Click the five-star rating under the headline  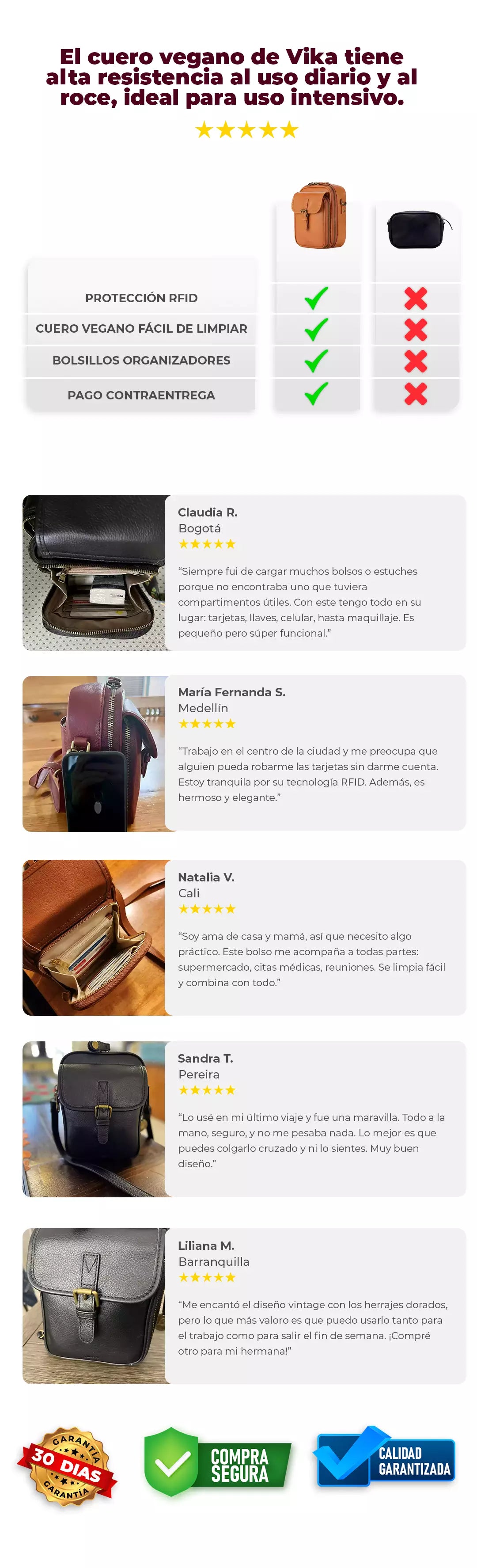point(246,129)
